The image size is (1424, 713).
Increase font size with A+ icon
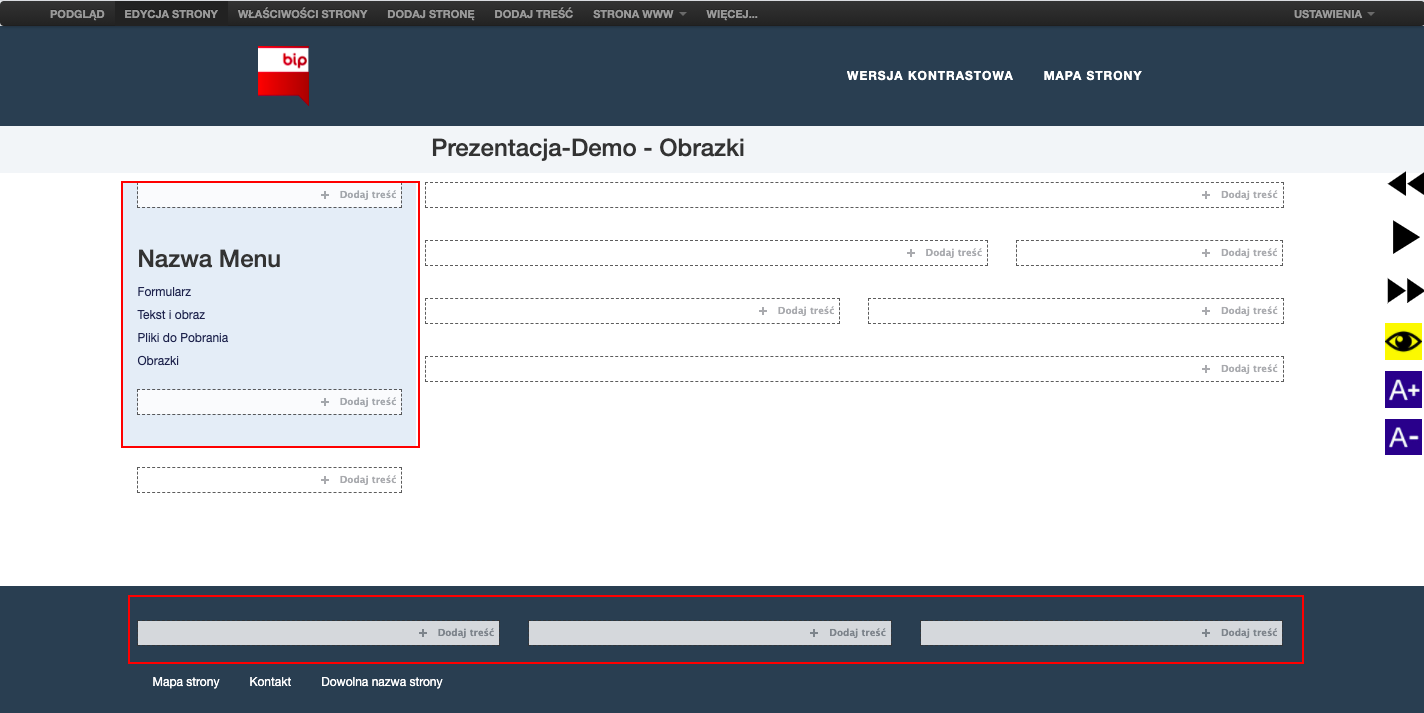coord(1403,390)
